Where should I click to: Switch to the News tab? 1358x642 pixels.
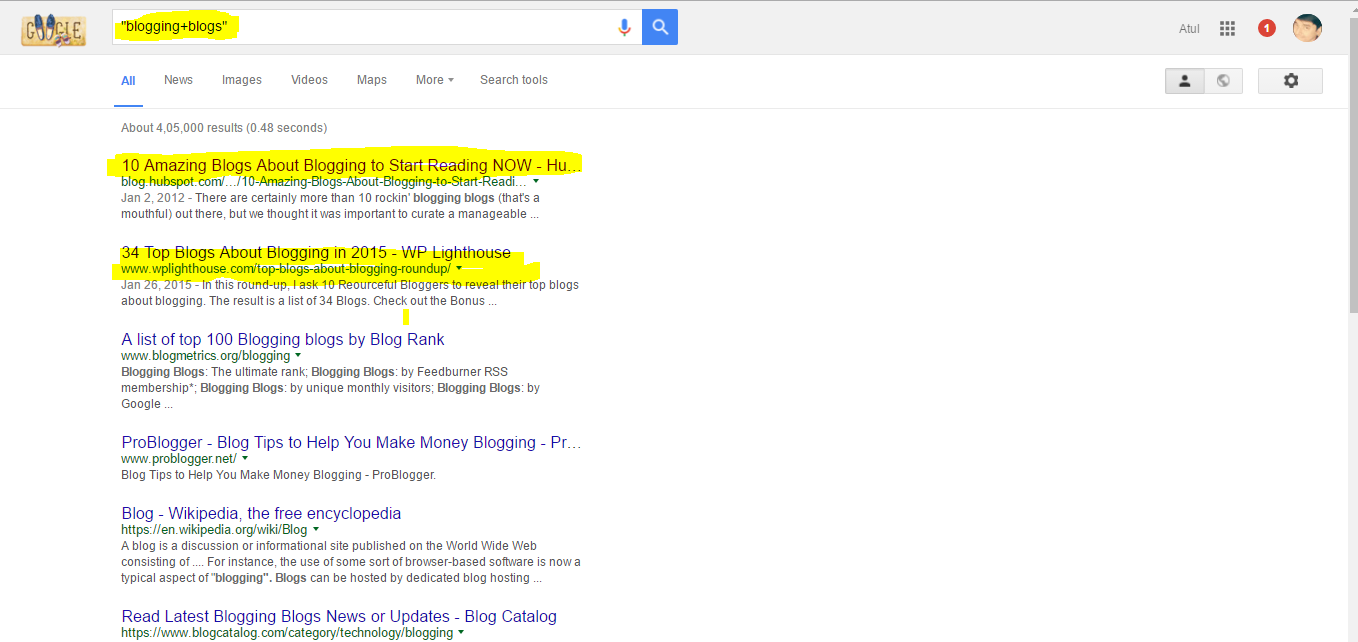pyautogui.click(x=178, y=80)
